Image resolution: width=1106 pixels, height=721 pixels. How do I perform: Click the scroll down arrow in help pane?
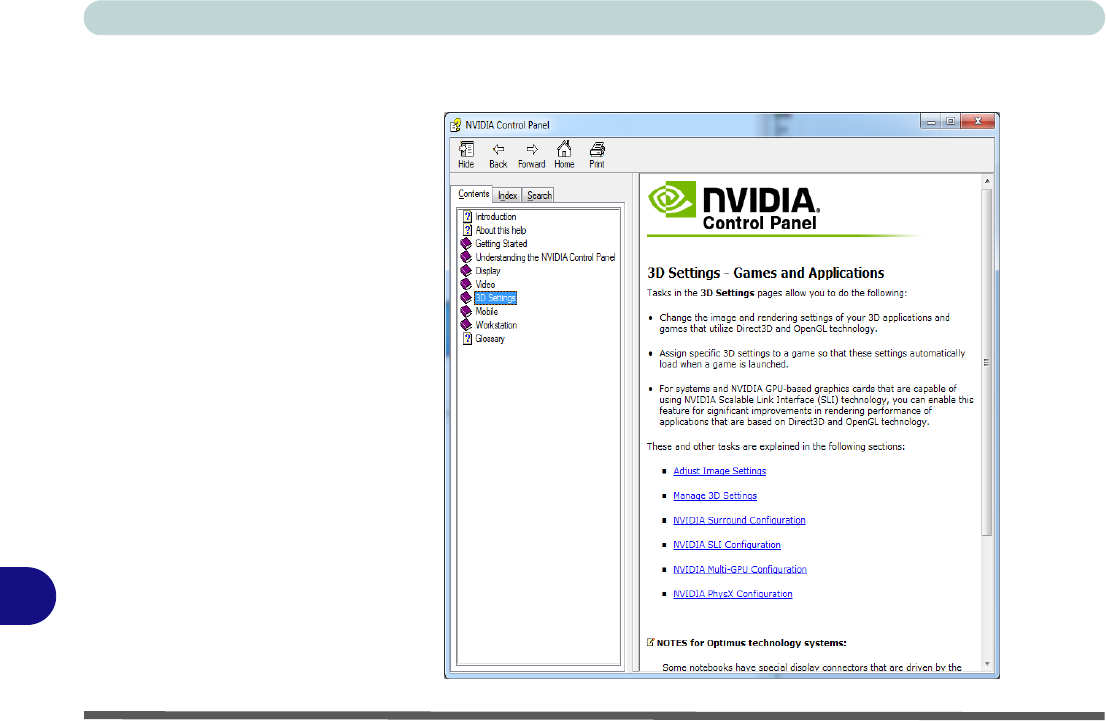coord(988,663)
